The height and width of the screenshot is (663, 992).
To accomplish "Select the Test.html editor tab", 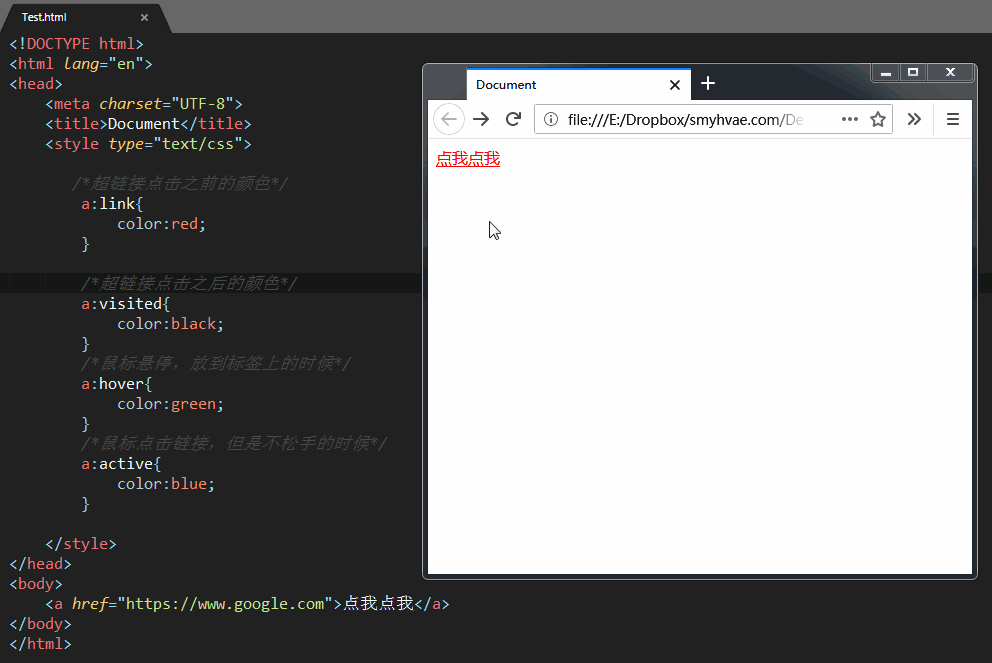I will tap(44, 17).
